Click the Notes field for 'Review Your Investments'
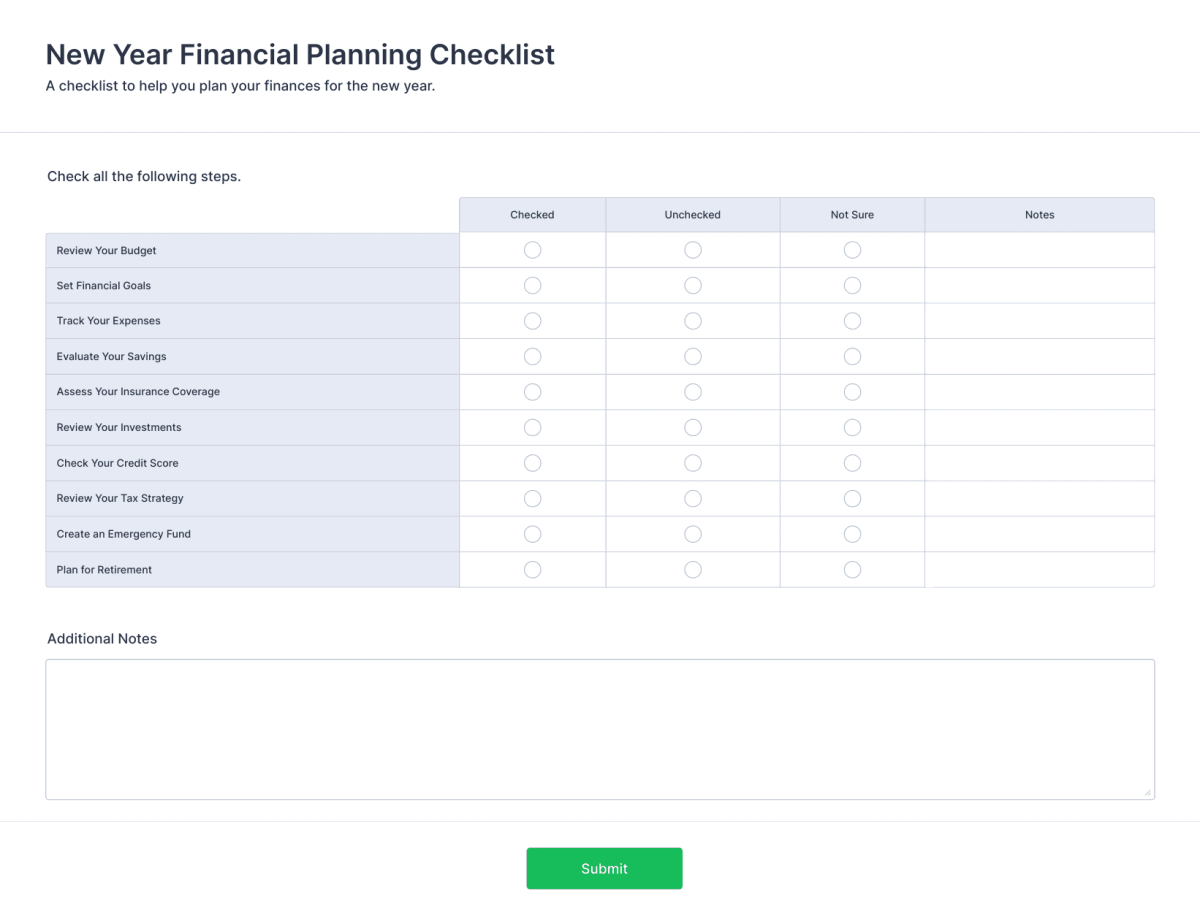Screen dimensions: 1200x924 (1039, 427)
